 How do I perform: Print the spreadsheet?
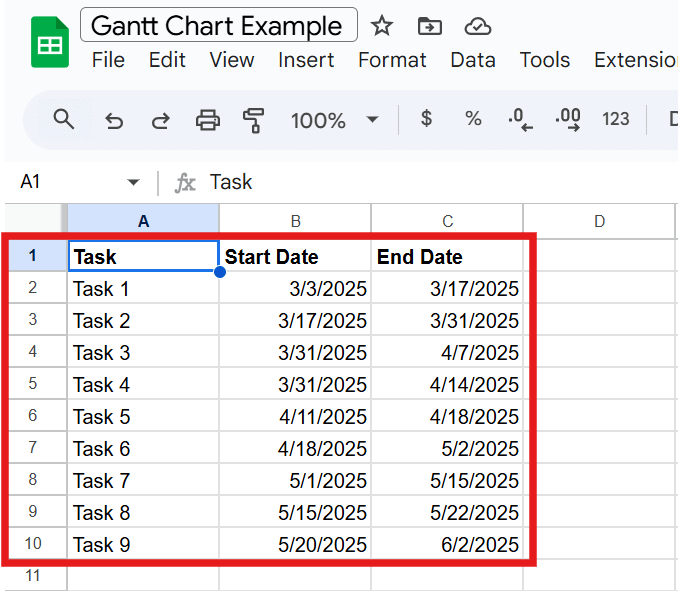[207, 121]
